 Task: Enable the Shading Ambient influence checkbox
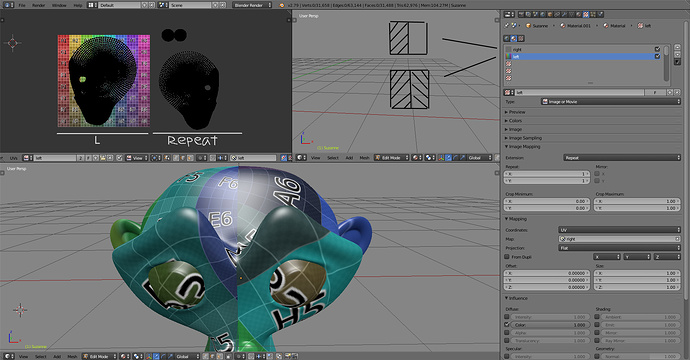[x=597, y=317]
